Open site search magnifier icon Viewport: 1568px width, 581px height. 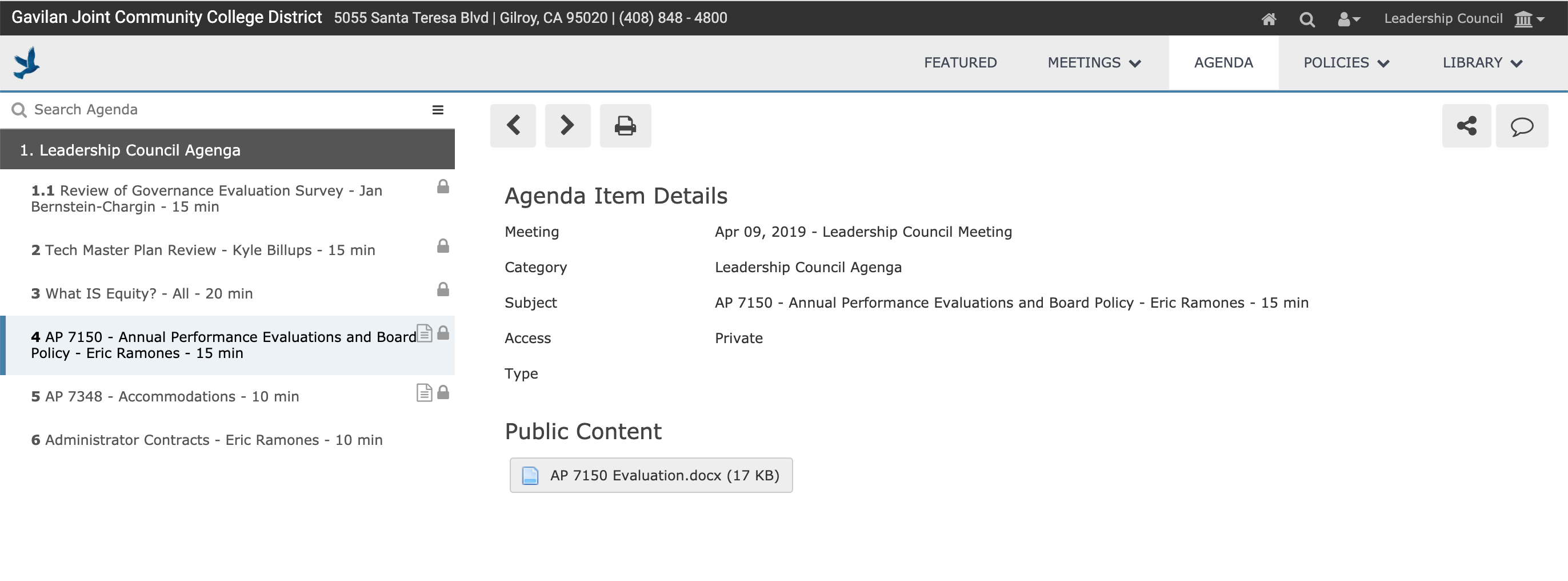point(1306,19)
